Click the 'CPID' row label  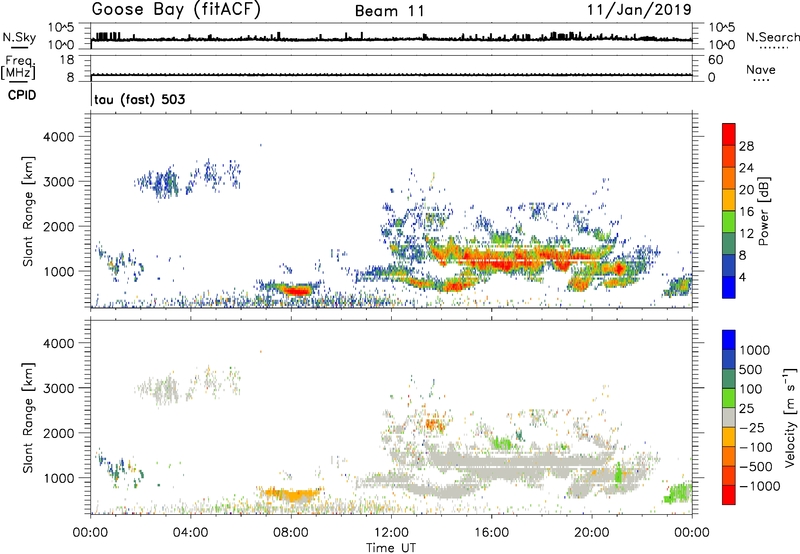point(22,95)
